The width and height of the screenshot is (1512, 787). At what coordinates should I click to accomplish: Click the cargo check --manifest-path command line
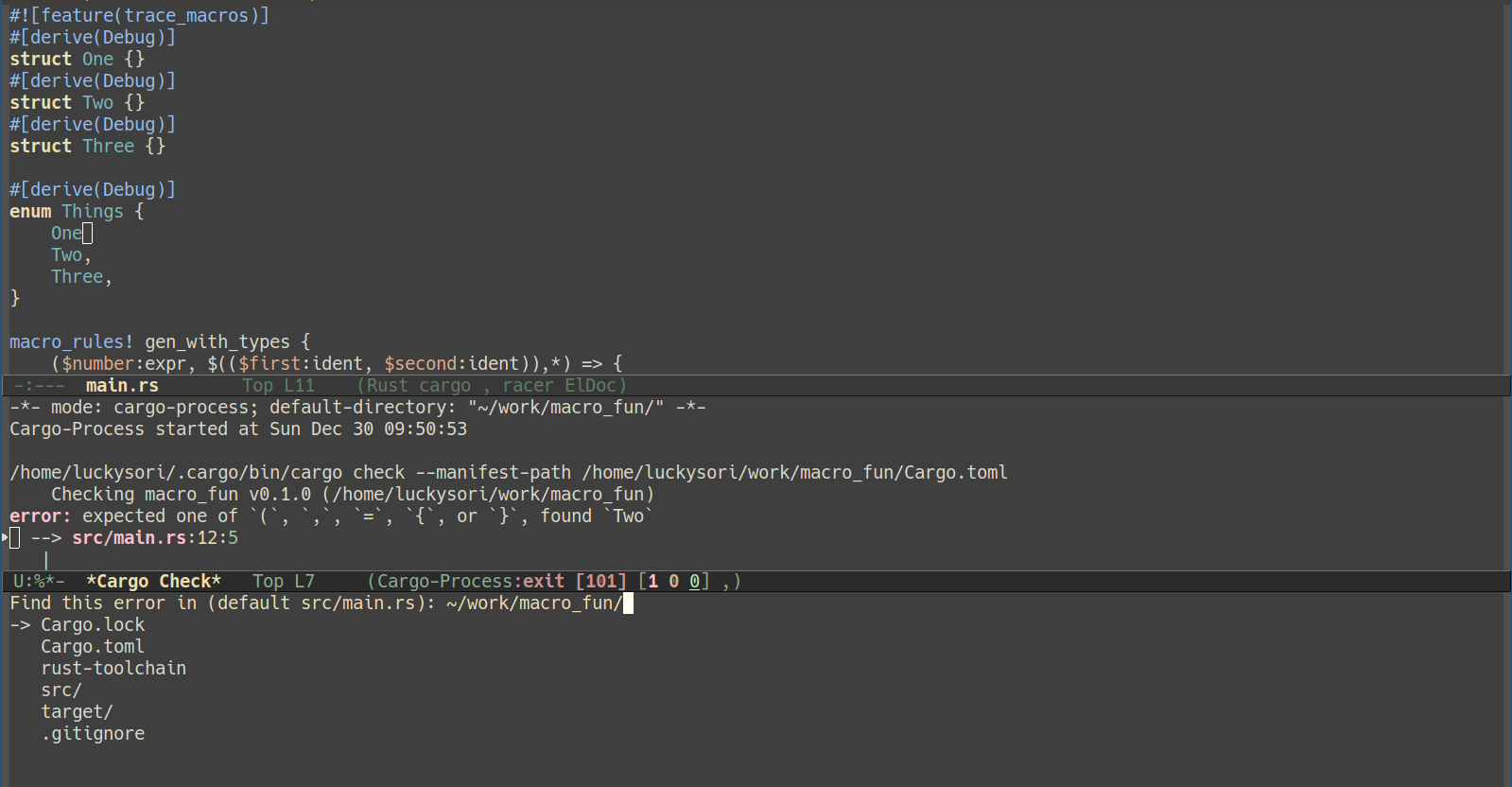point(509,473)
